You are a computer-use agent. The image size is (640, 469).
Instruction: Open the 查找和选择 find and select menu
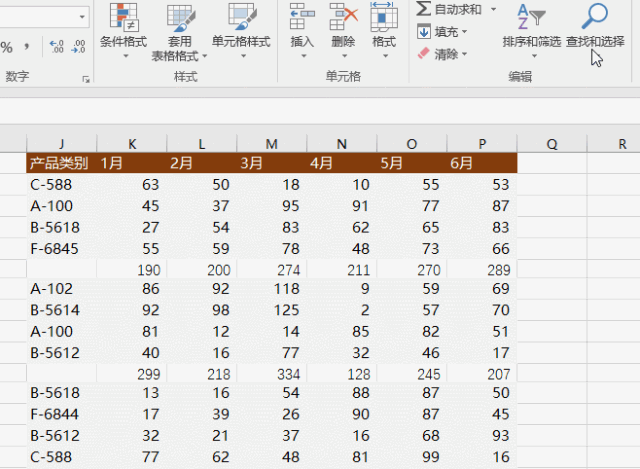[594, 28]
